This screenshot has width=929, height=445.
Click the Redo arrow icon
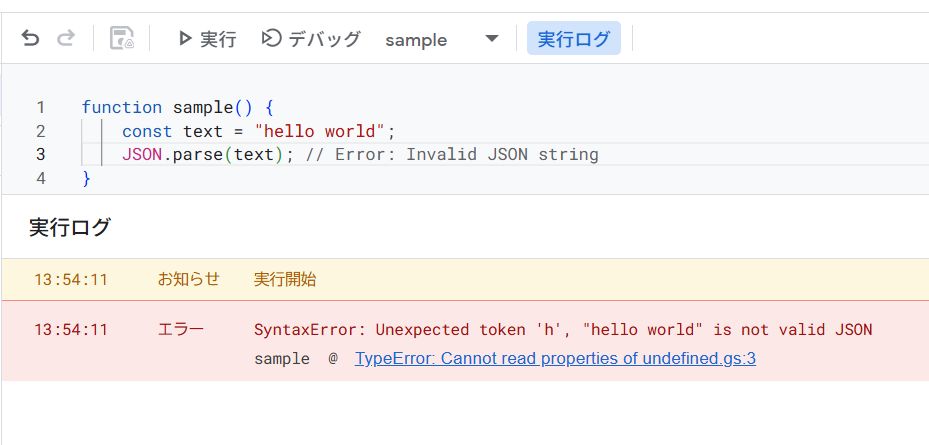66,39
